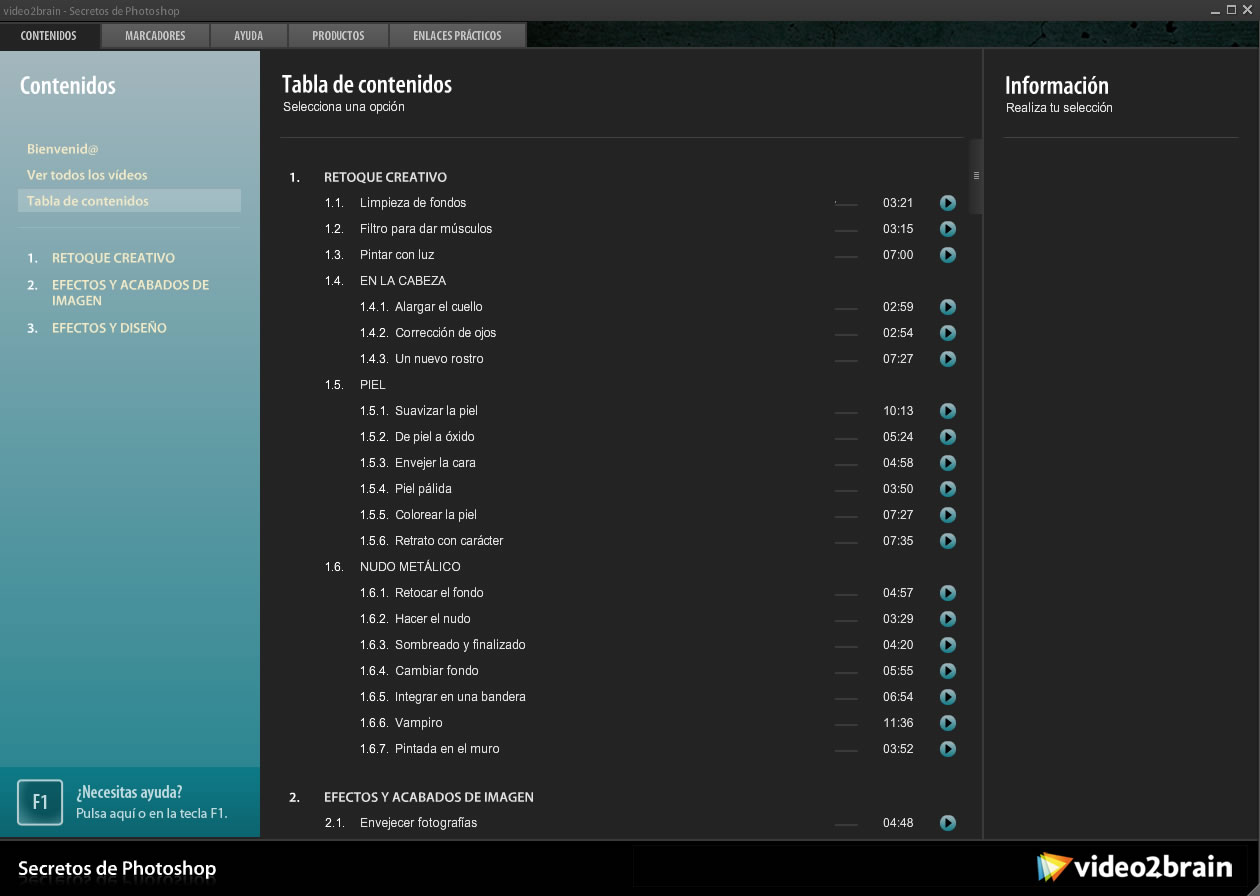Click the Suavizar la piel title

[436, 411]
